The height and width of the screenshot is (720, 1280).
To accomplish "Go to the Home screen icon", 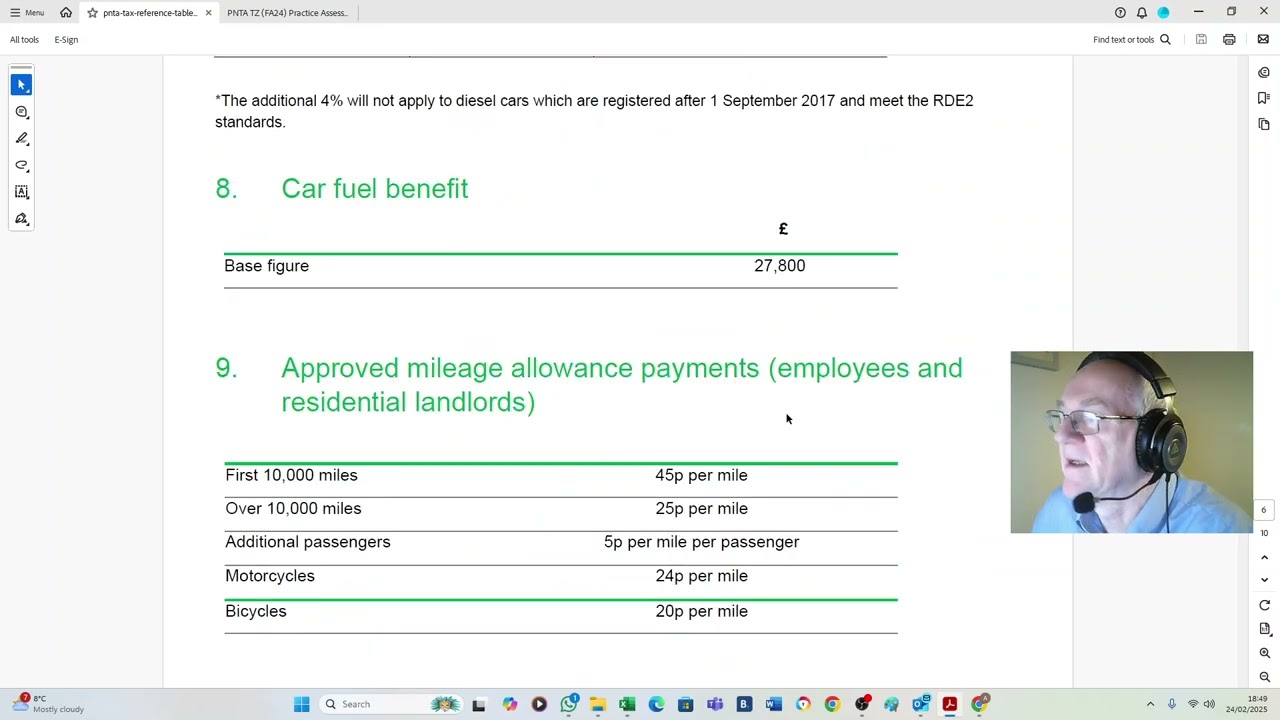I will pos(66,13).
